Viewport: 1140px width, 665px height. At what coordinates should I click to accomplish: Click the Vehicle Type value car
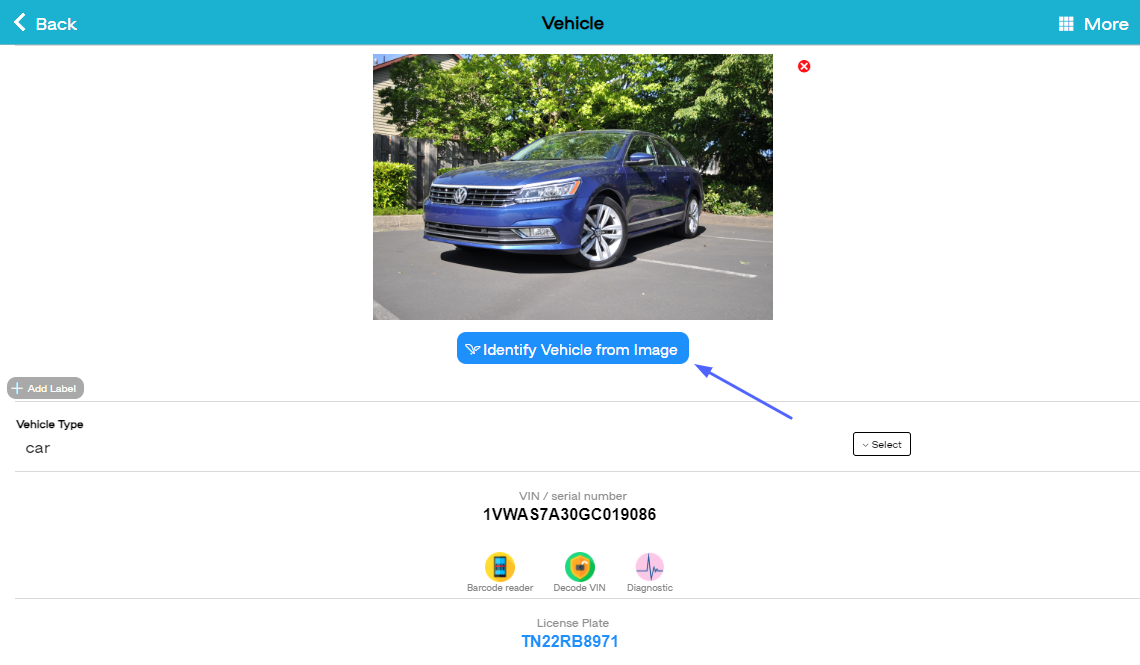tap(38, 448)
